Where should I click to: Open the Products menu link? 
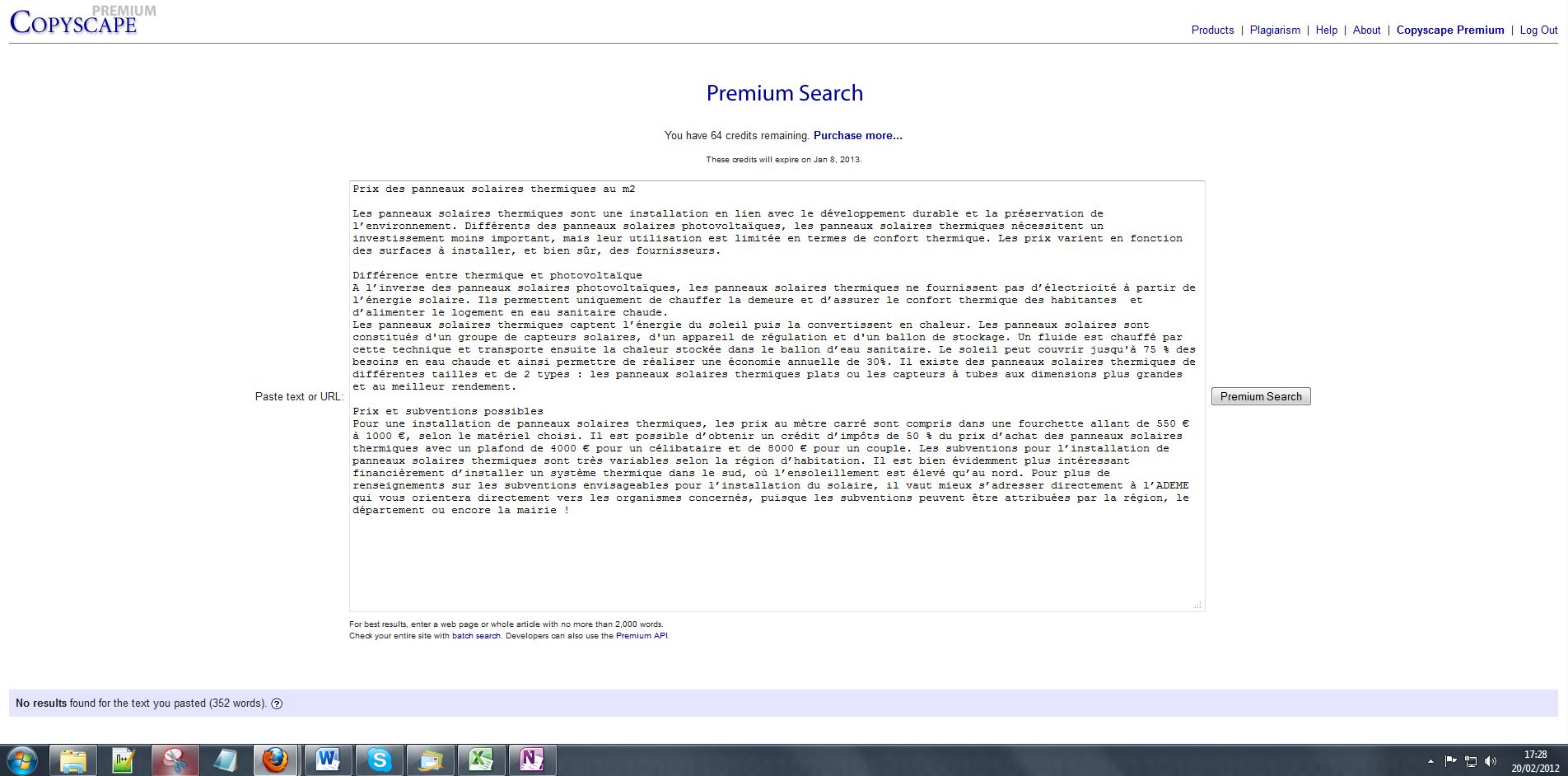point(1212,30)
